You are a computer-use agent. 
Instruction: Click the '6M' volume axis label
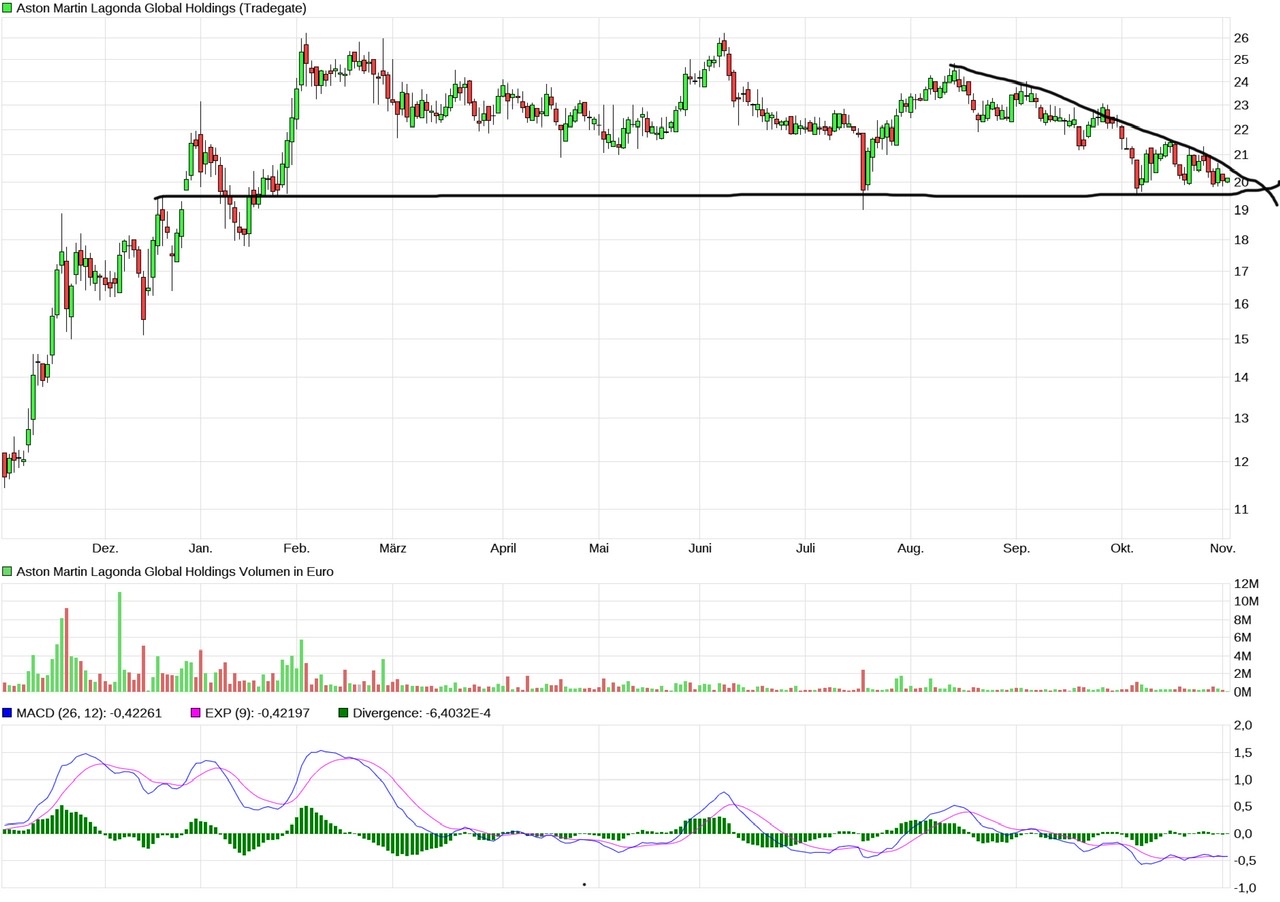[1243, 638]
